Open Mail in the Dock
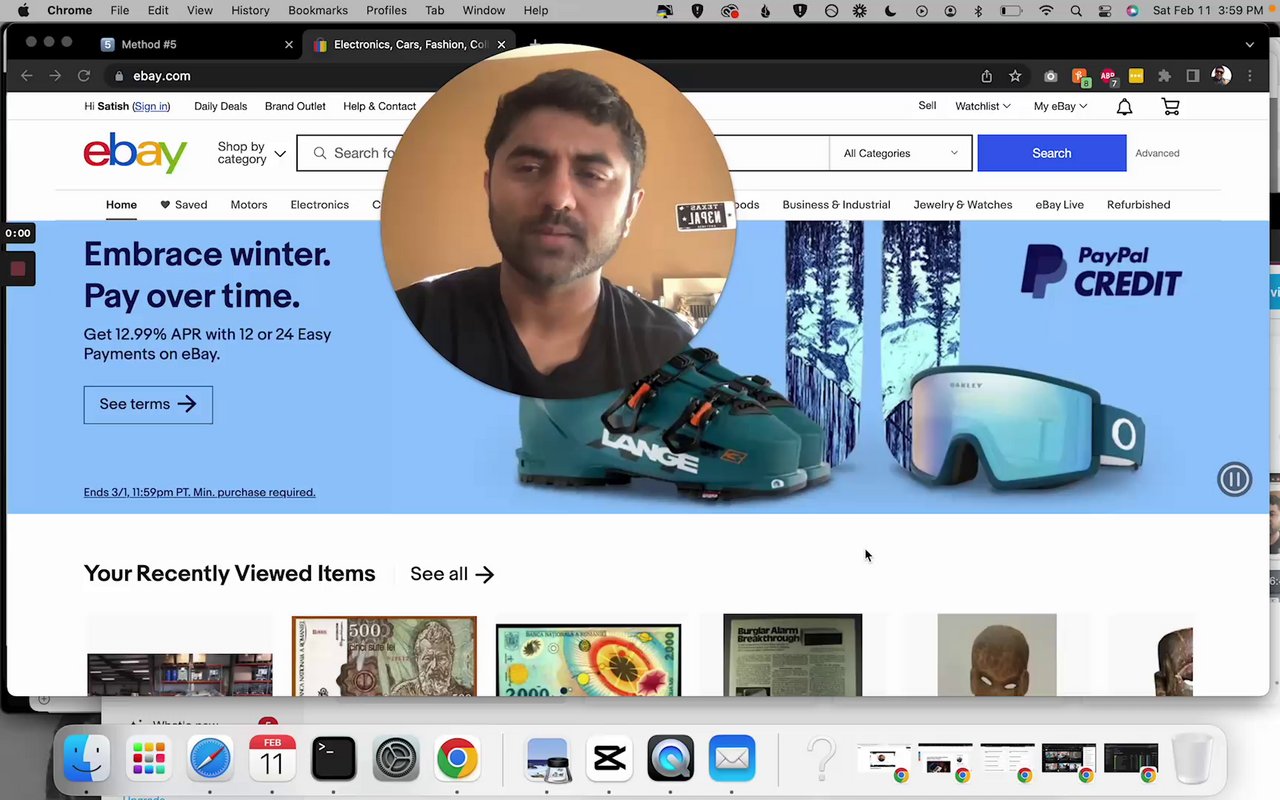The width and height of the screenshot is (1280, 800). pos(732,760)
